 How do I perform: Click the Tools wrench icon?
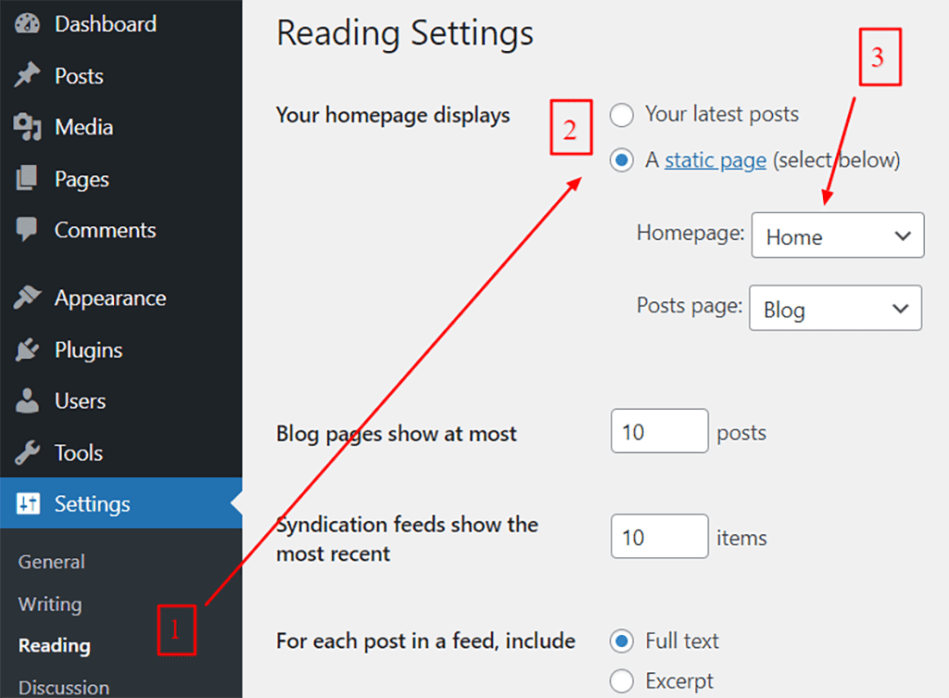pos(27,453)
